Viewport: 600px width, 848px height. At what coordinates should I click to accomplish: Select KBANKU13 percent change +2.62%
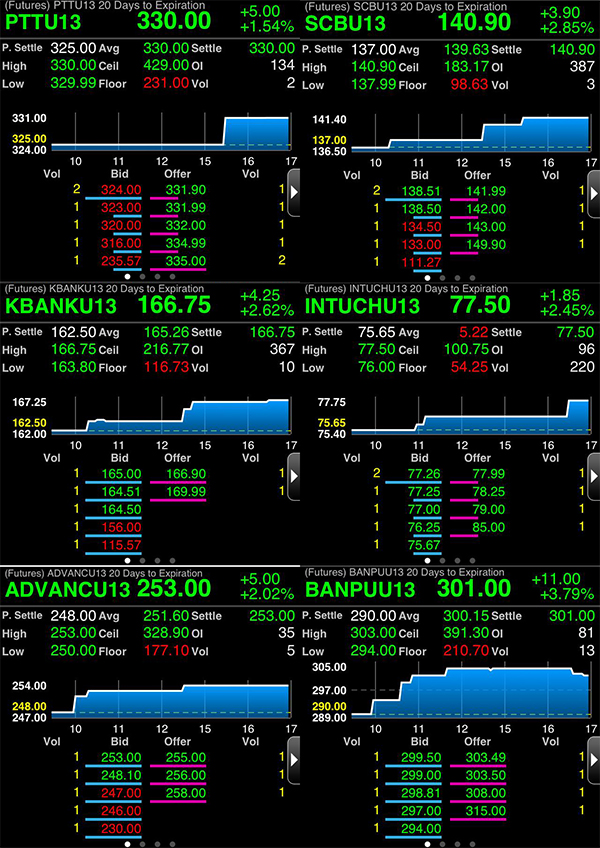click(x=267, y=310)
